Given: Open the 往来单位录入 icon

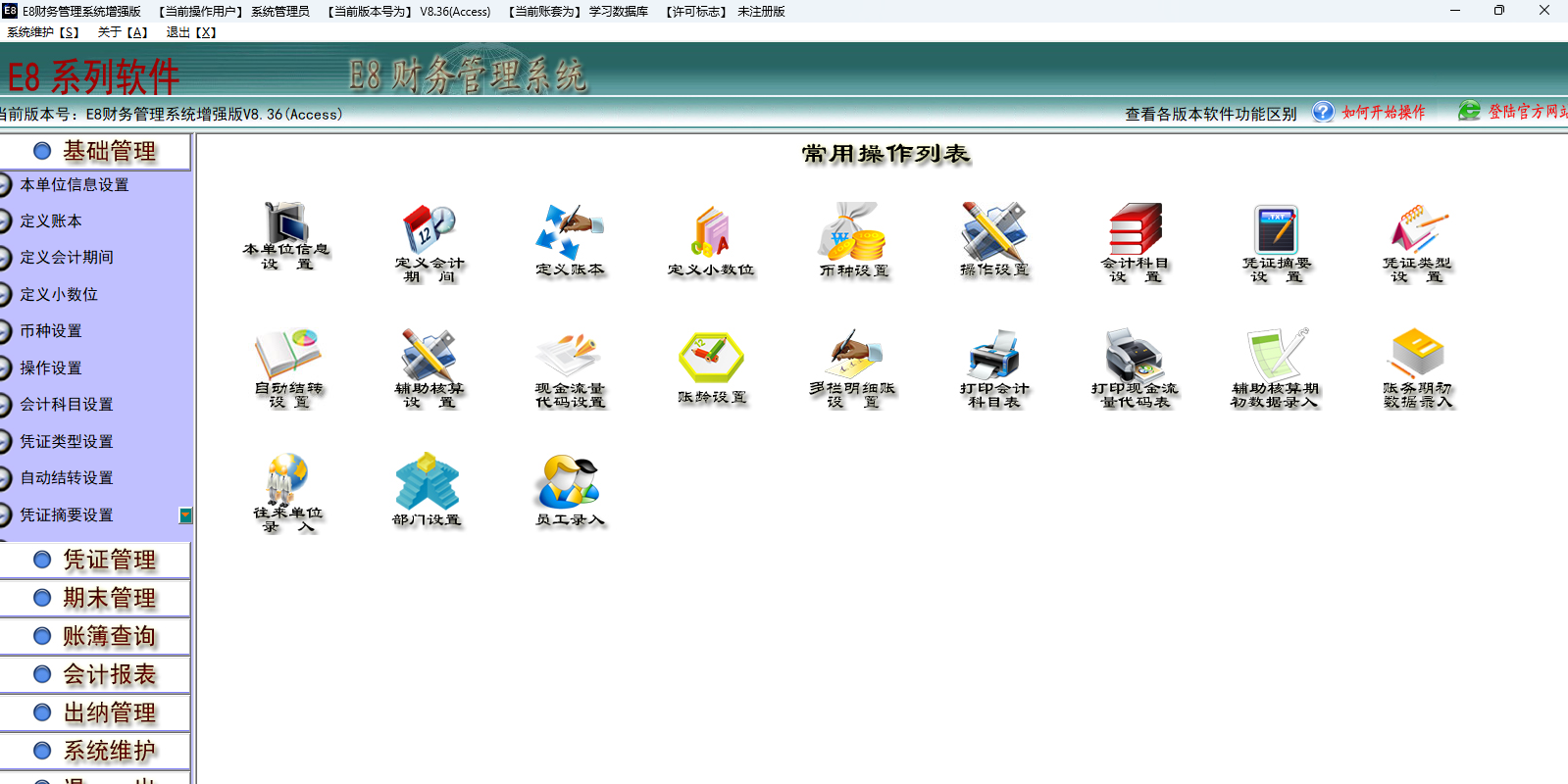Looking at the screenshot, I should (287, 479).
